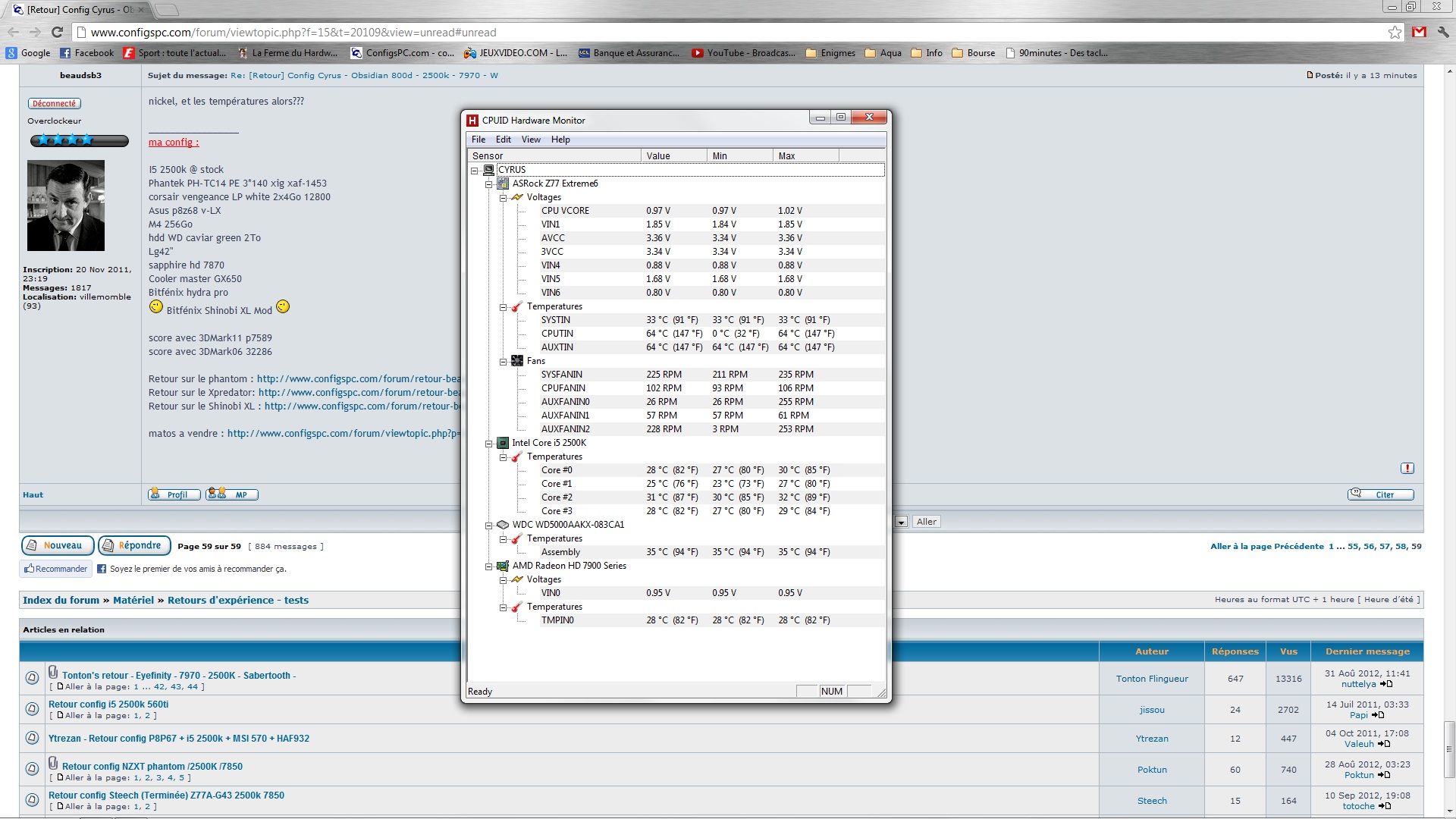Click the red report post exclamation icon

coord(1407,469)
